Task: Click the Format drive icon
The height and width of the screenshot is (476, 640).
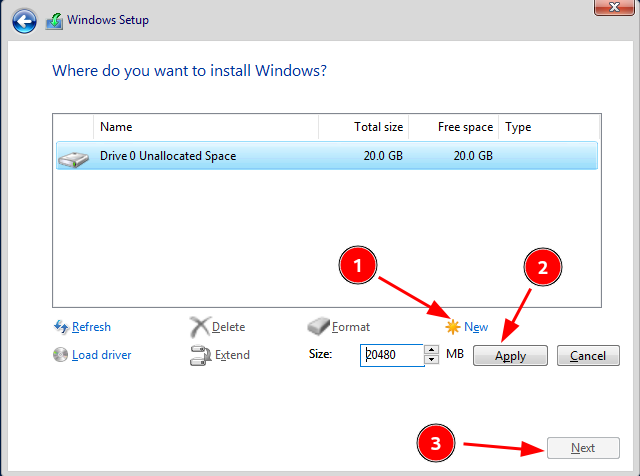Action: point(318,327)
